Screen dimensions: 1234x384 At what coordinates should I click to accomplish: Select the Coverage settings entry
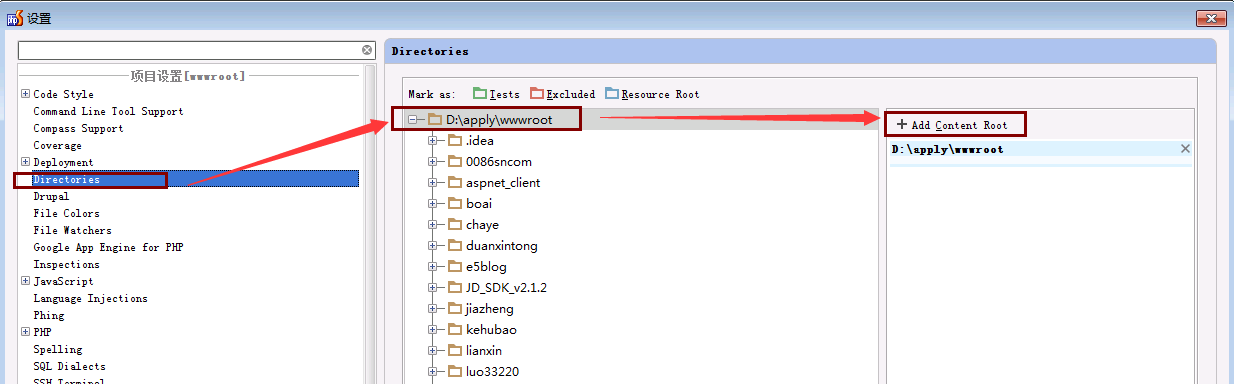(x=57, y=145)
